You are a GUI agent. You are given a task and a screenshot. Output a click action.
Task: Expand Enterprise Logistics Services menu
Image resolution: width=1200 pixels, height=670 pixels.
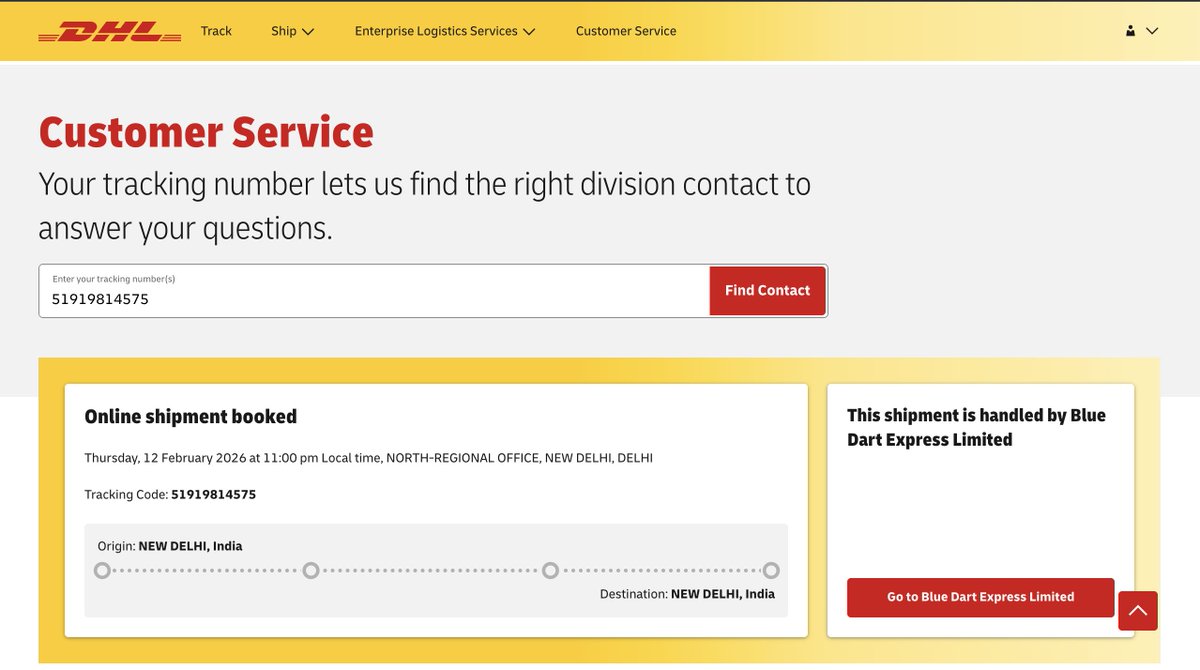(445, 31)
